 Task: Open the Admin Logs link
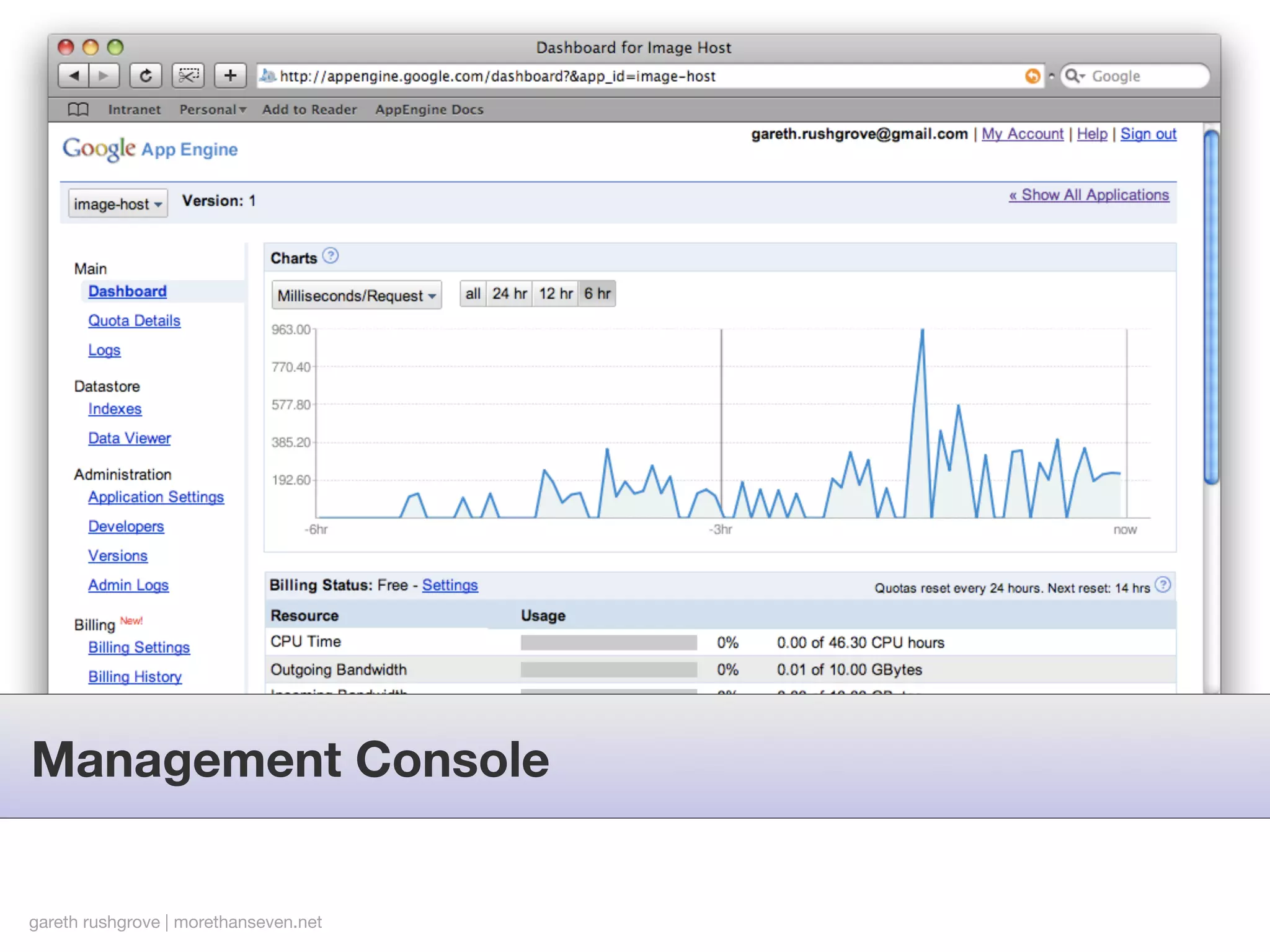pos(128,585)
